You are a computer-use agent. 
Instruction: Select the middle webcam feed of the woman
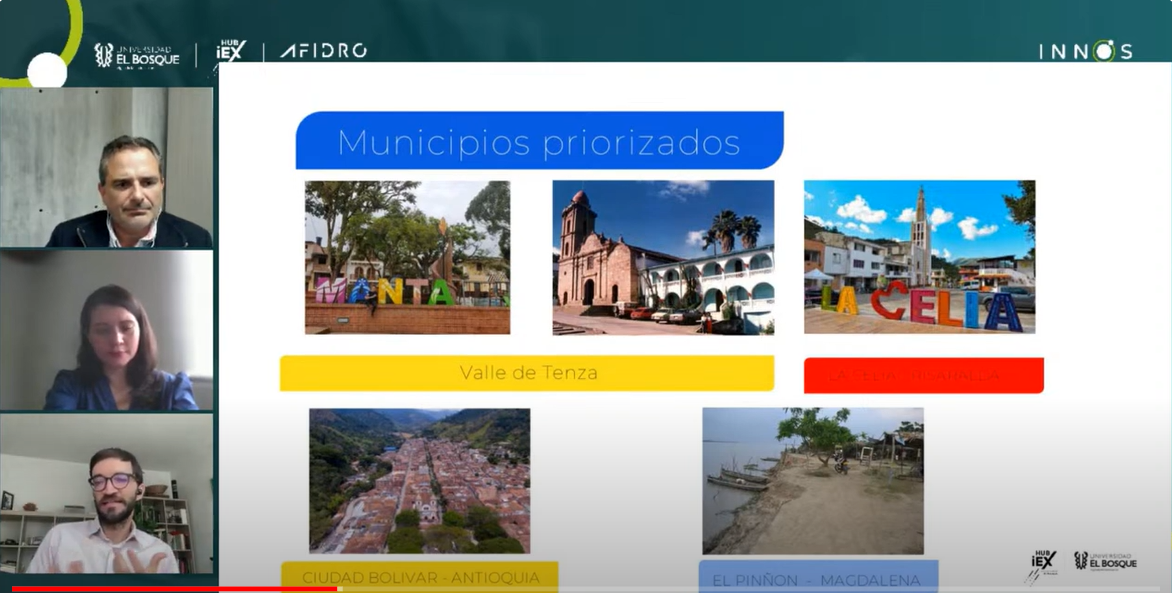(x=107, y=330)
